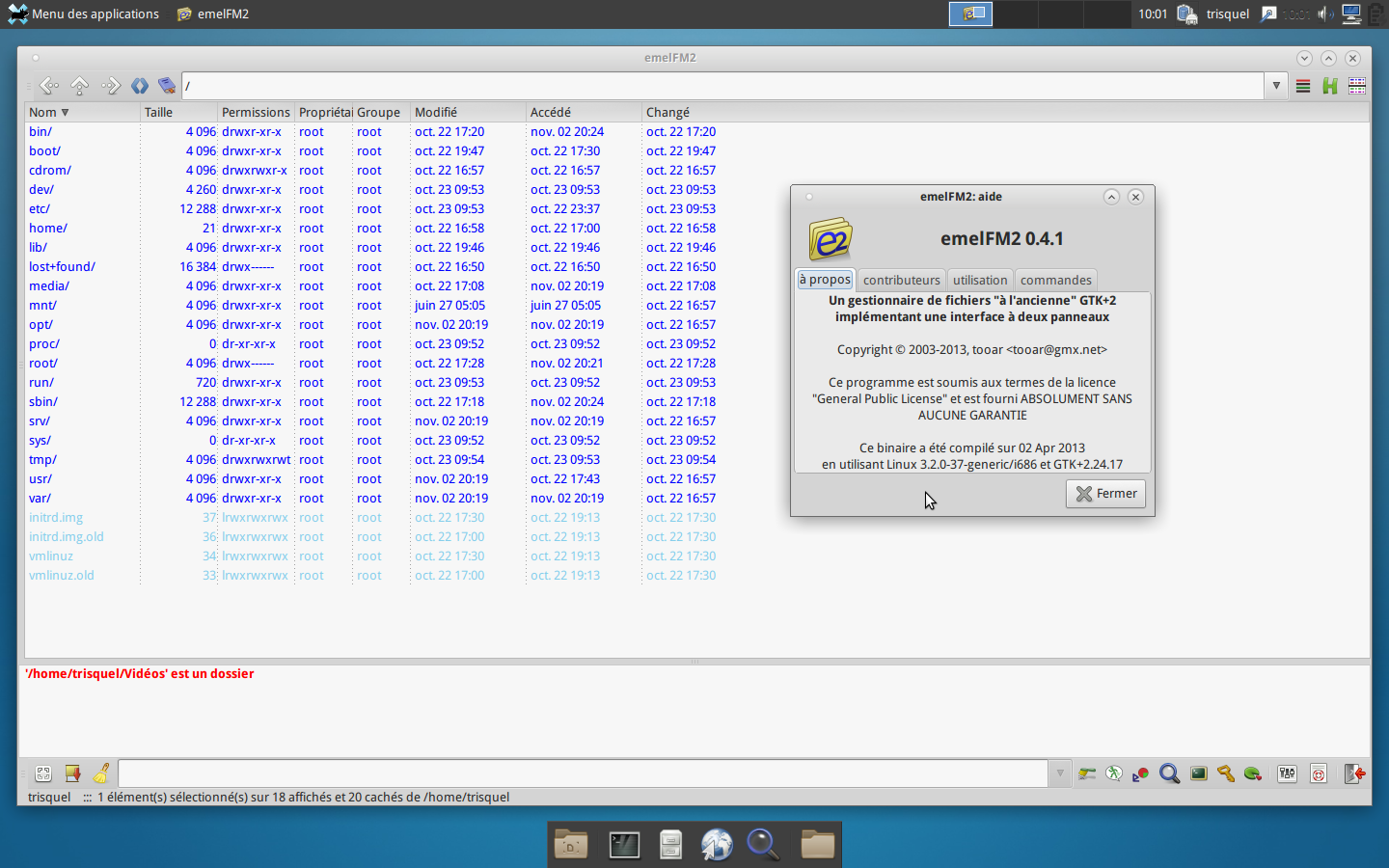Expand the command line history dropdown
The height and width of the screenshot is (868, 1389).
pos(1060,773)
